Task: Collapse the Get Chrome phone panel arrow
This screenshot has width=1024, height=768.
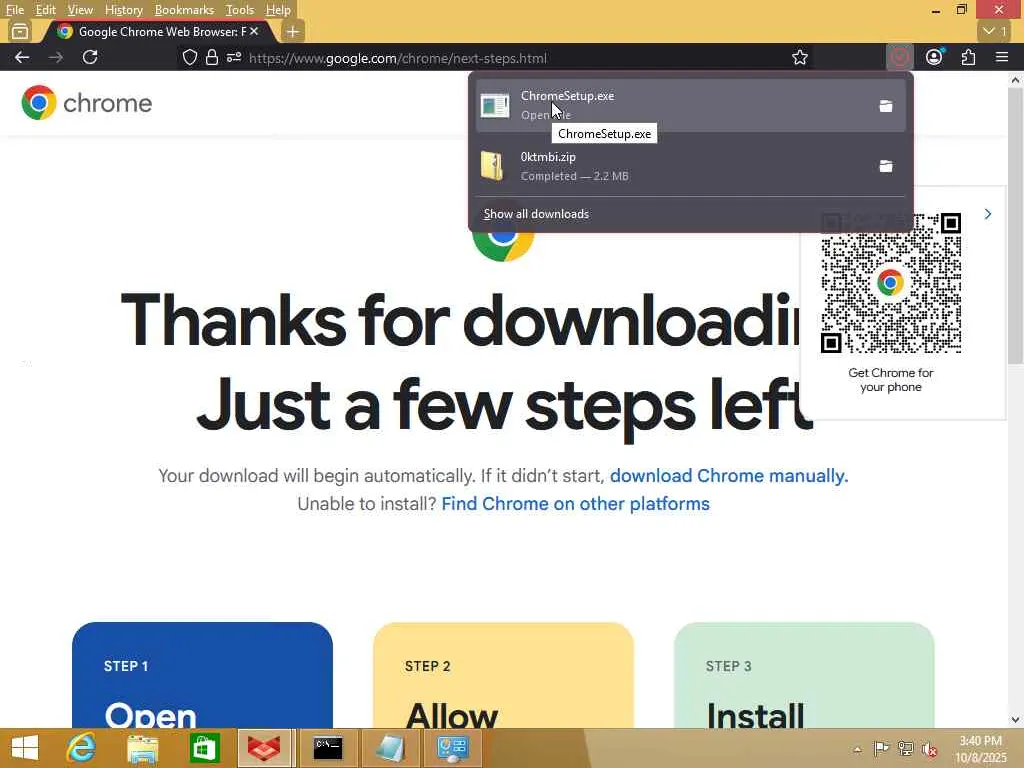Action: click(987, 214)
